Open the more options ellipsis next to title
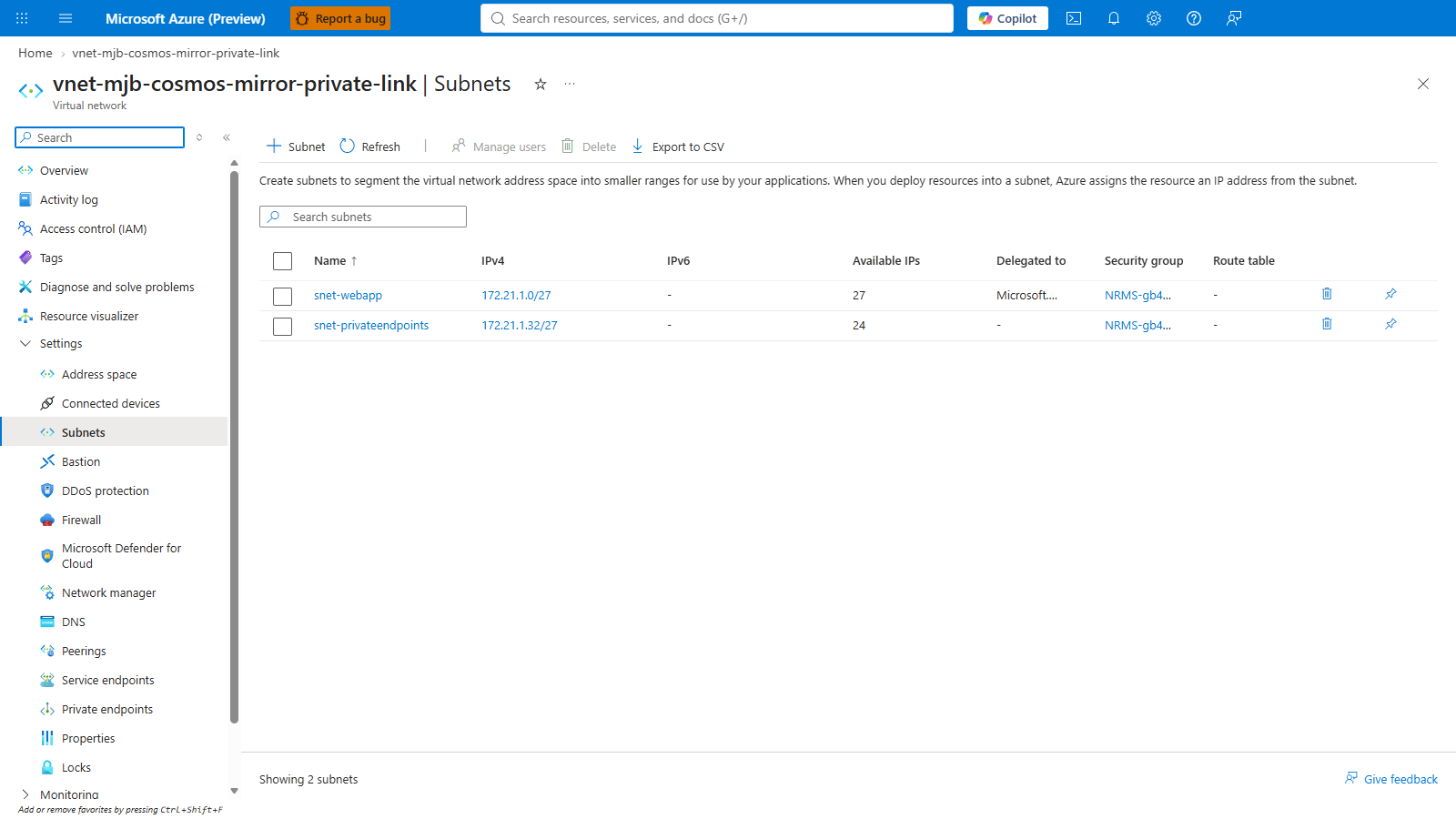The image size is (1456, 819). coord(570,84)
